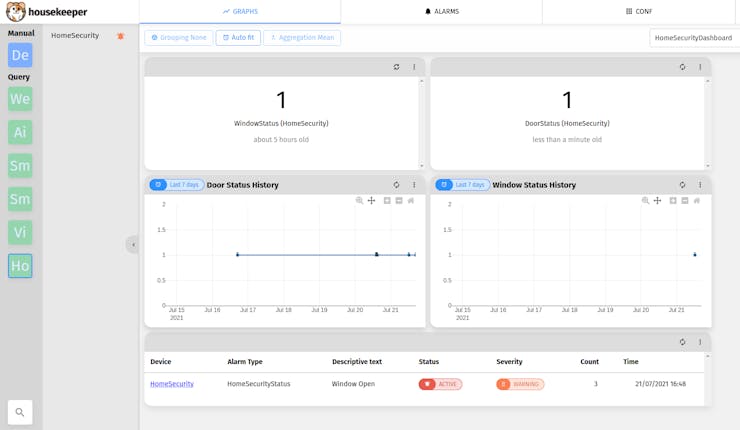Open DoorStatus widget three-dot menu
Viewport: 740px width, 430px height.
pos(700,68)
